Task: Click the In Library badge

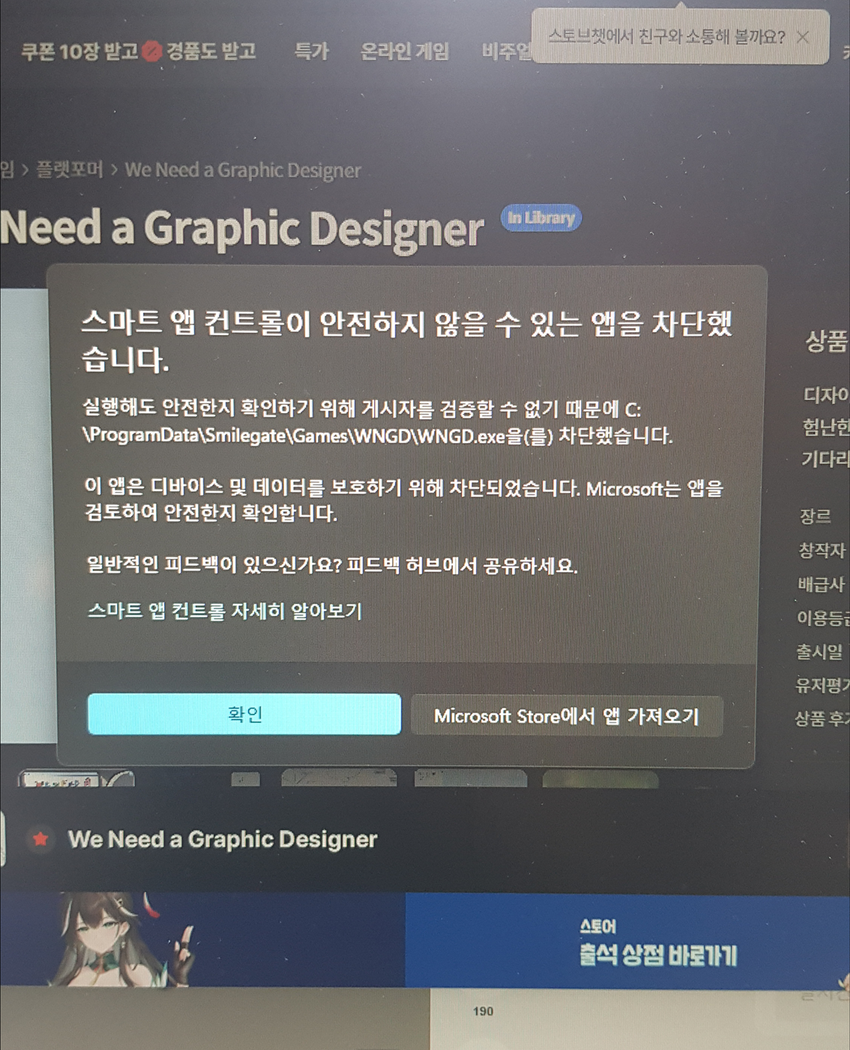Action: (541, 218)
